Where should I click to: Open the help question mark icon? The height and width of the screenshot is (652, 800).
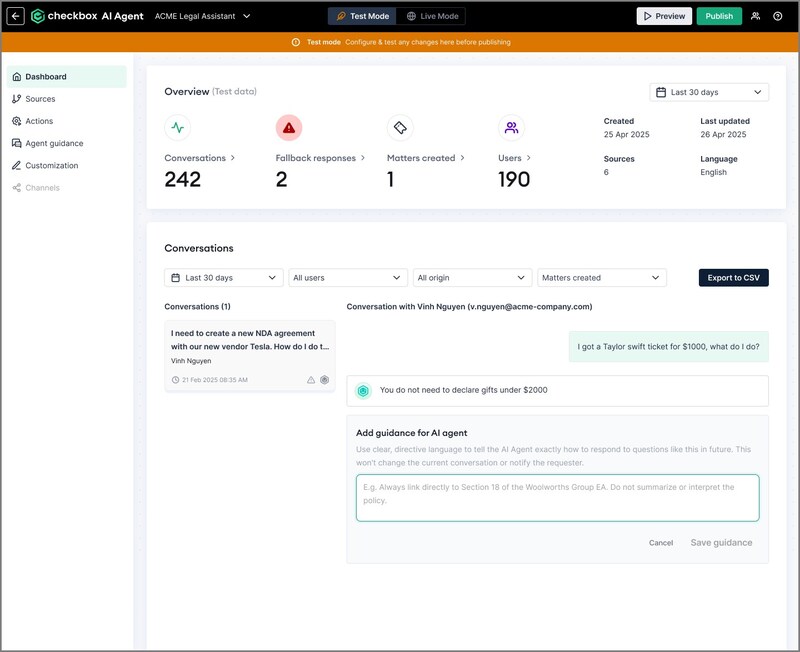pos(778,16)
